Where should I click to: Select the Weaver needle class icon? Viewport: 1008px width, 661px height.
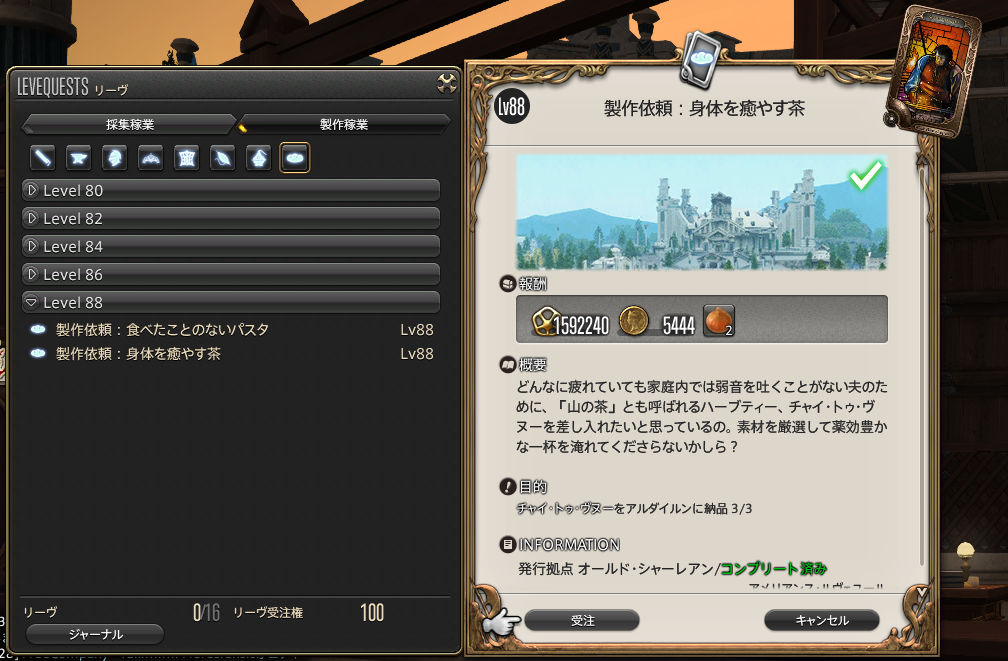pyautogui.click(x=222, y=158)
